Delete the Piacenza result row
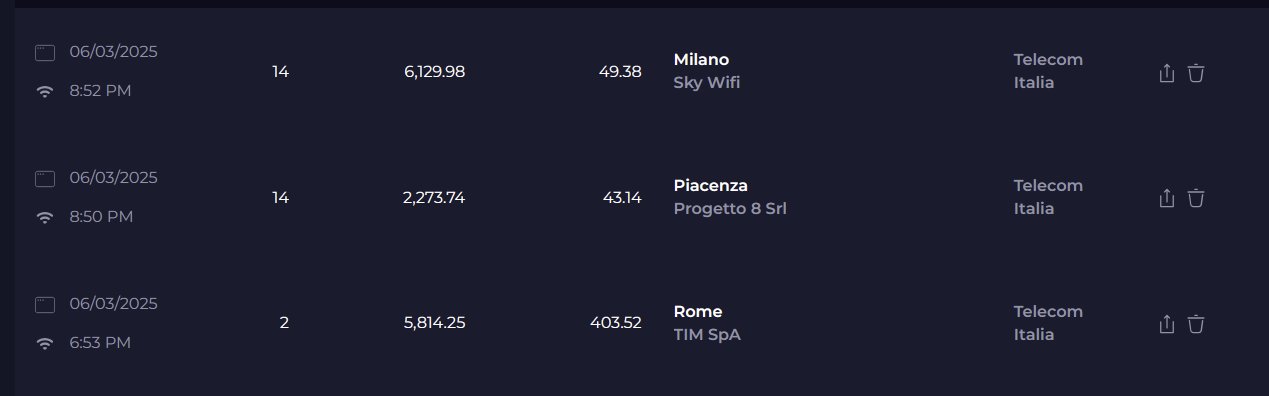Viewport: 1269px width, 396px height. [x=1196, y=198]
